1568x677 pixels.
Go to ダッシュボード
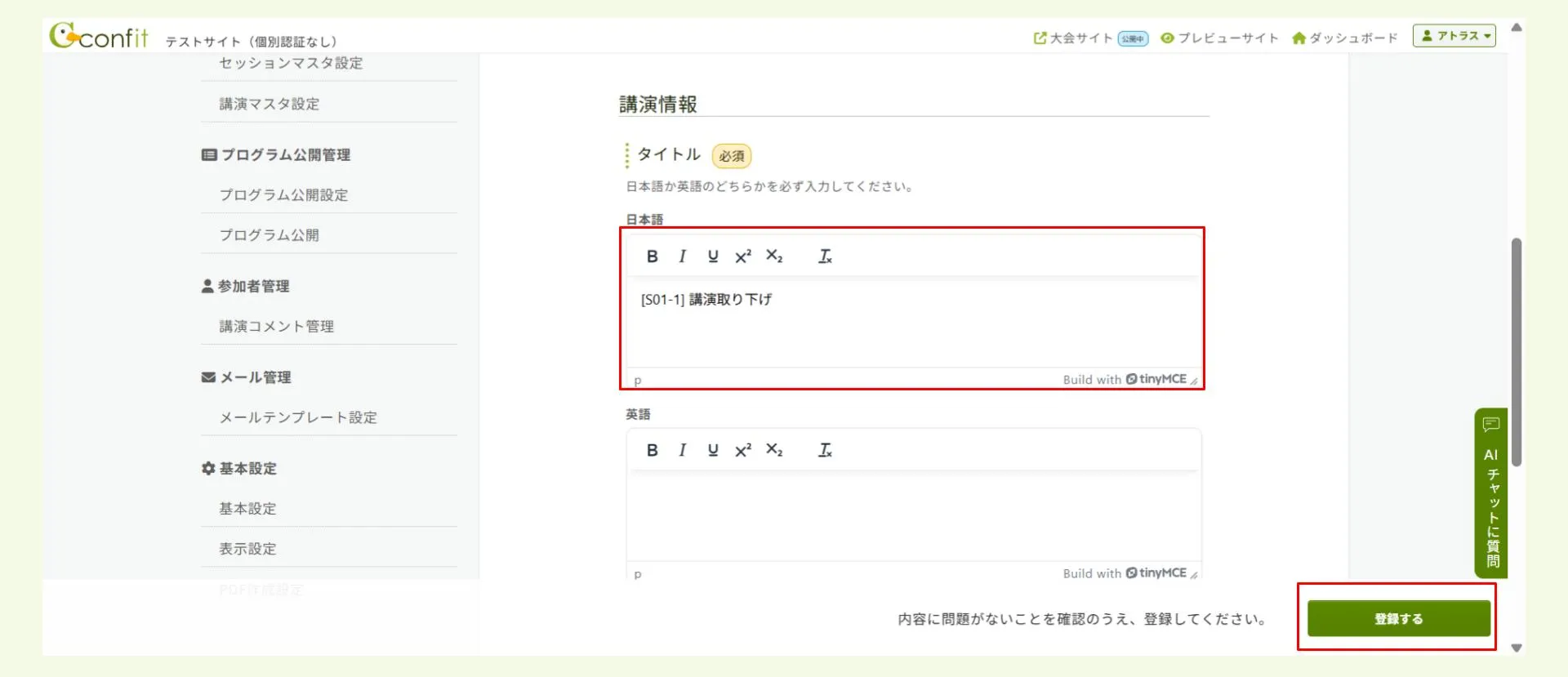tap(1344, 38)
